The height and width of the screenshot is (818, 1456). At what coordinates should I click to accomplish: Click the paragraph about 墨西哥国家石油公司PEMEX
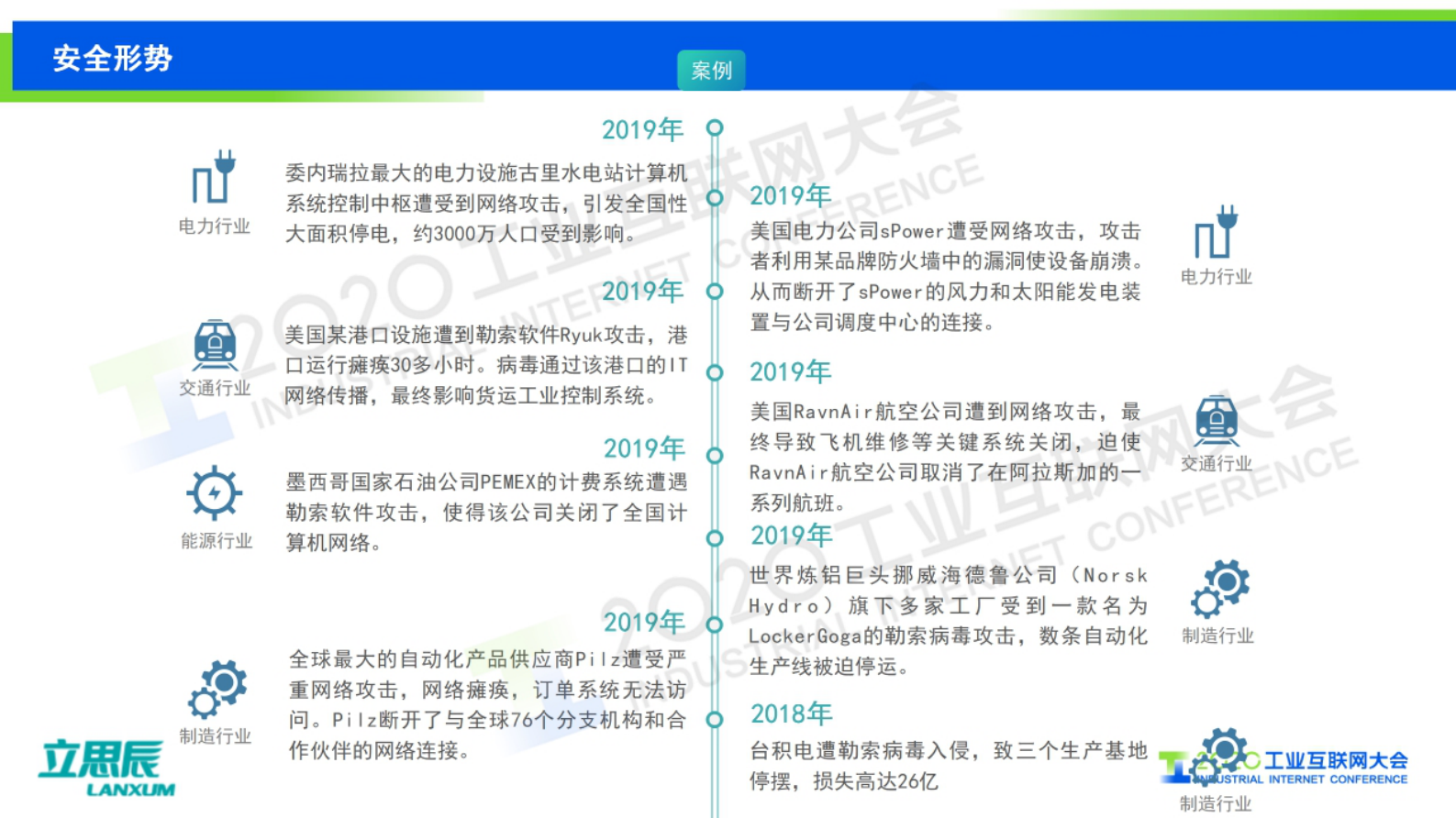[x=486, y=512]
